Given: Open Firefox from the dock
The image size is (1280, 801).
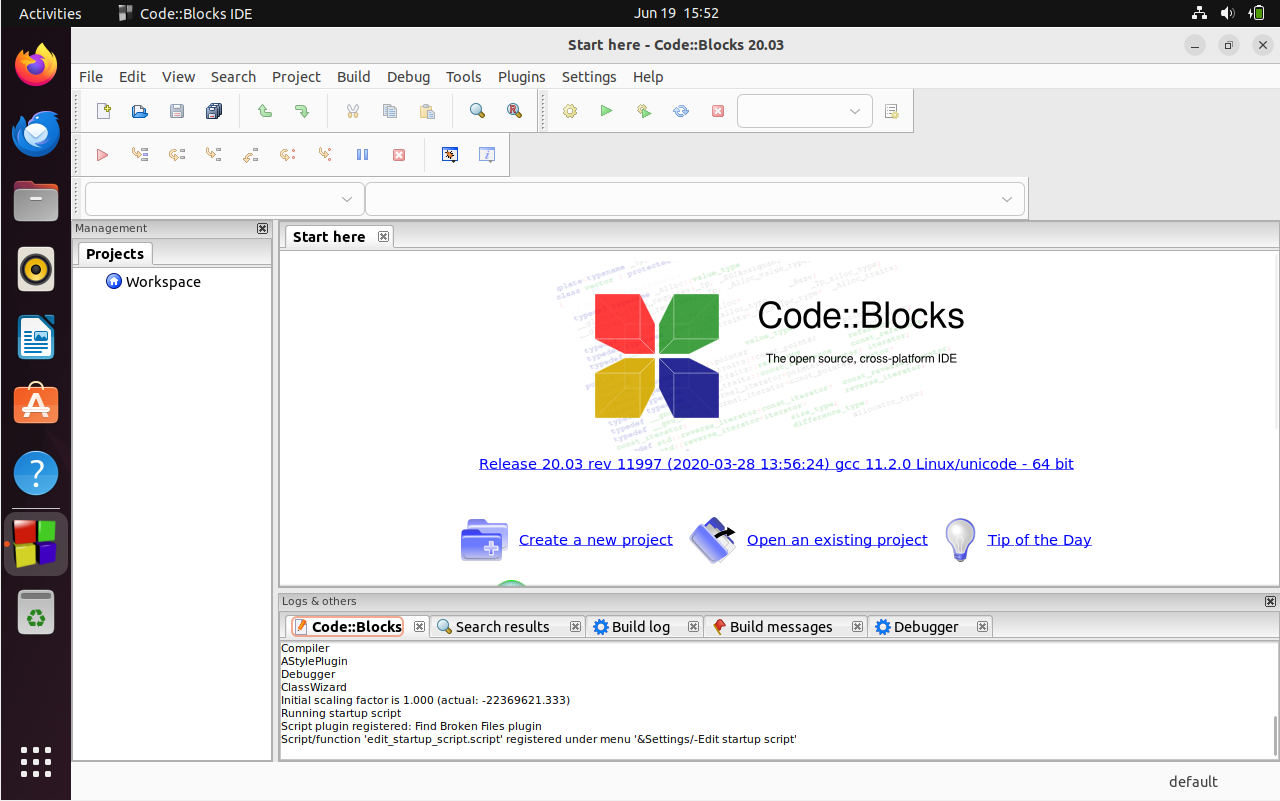Looking at the screenshot, I should pos(36,66).
